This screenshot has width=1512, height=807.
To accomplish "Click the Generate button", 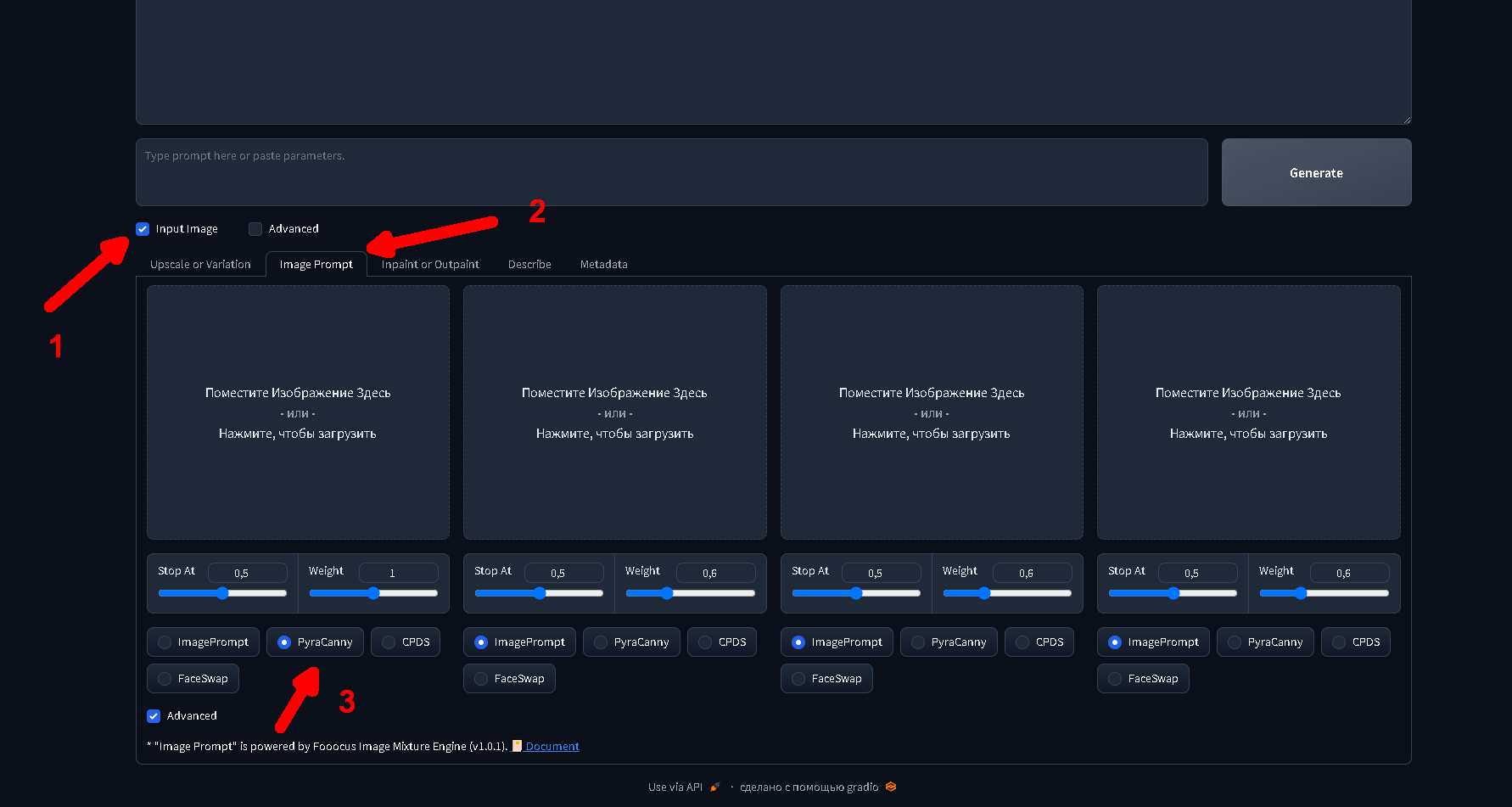I will tap(1316, 172).
